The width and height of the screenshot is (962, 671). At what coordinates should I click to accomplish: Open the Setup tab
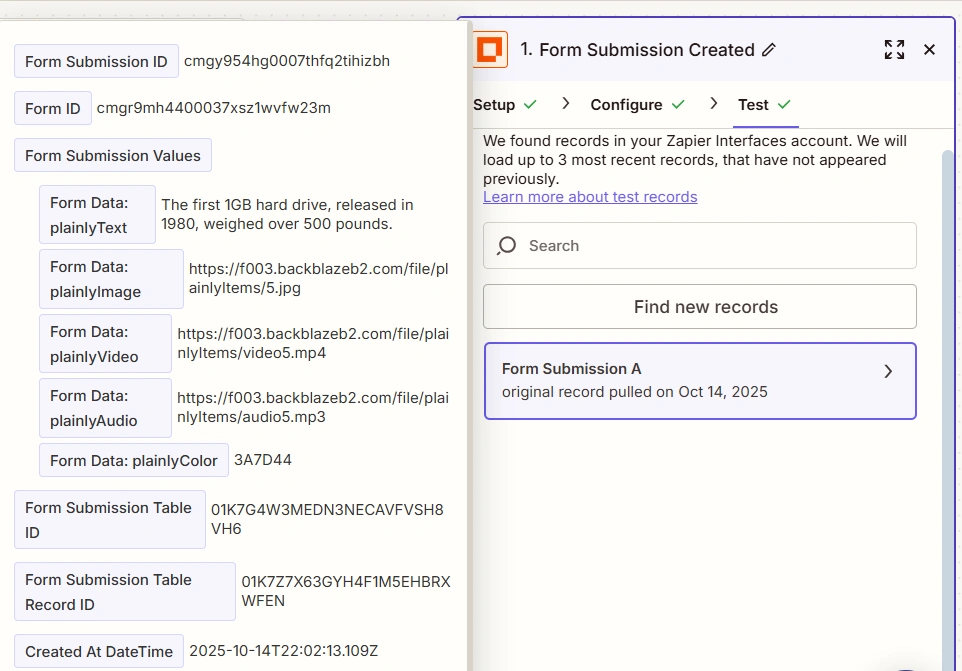tap(494, 105)
